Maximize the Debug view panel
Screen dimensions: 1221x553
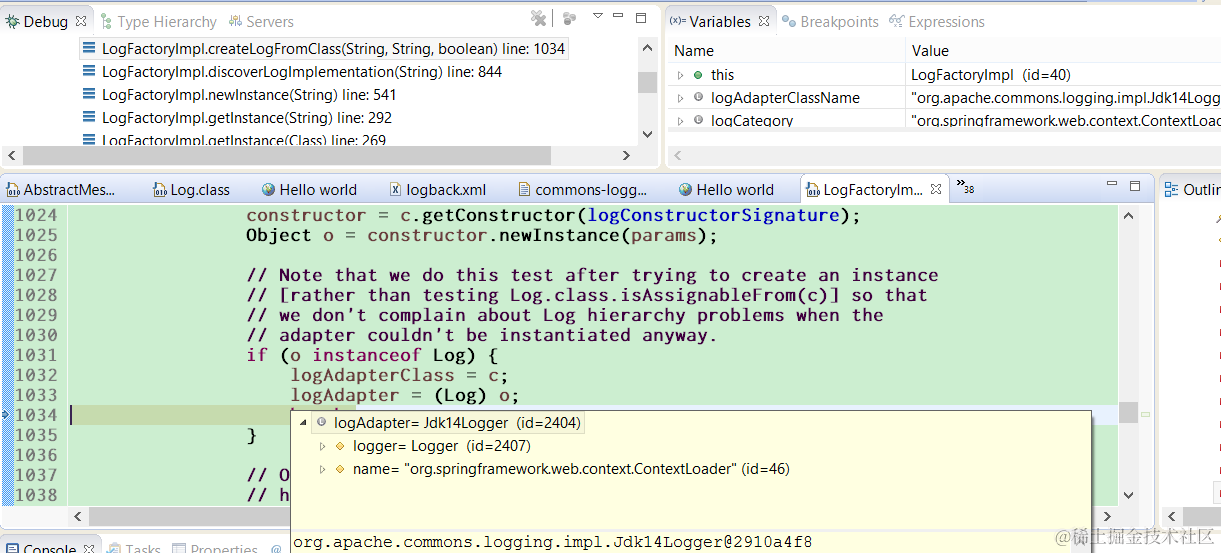click(642, 17)
